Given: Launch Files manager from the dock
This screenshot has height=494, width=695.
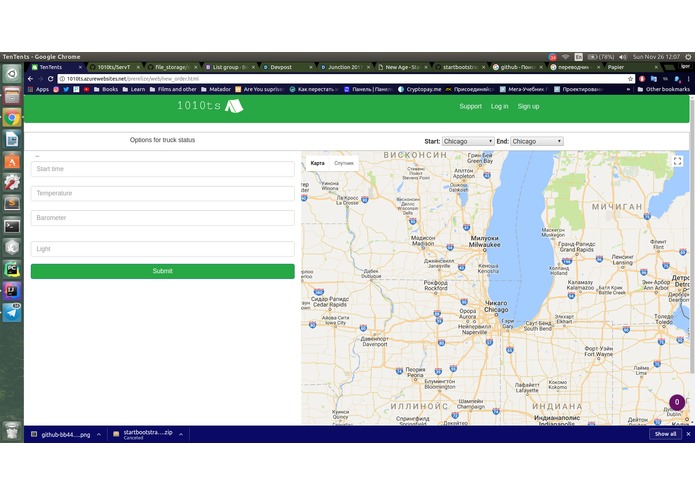Looking at the screenshot, I should click(12, 96).
